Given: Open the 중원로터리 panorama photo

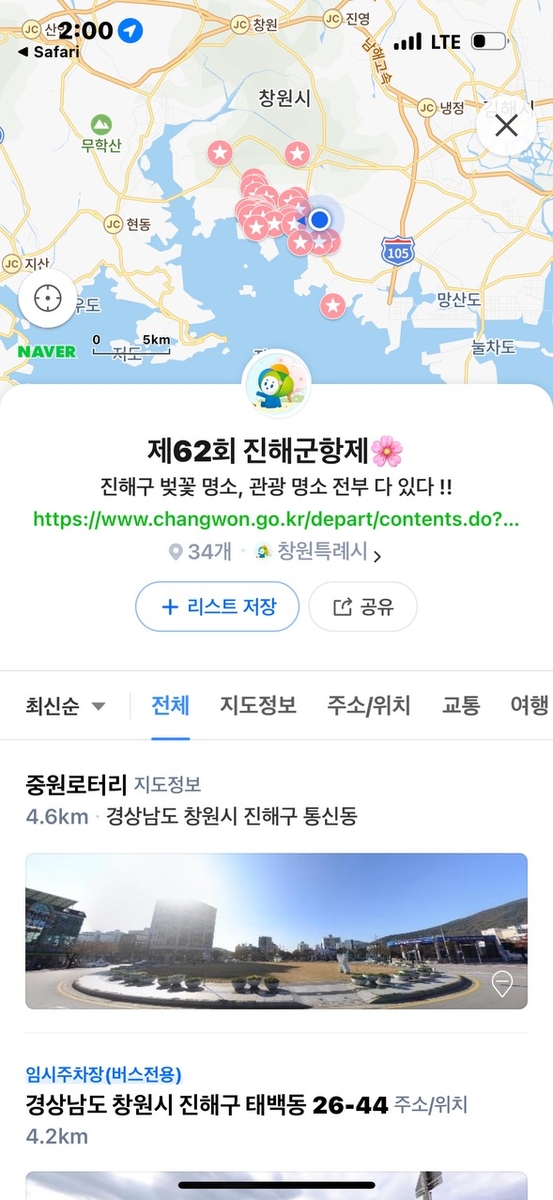Looking at the screenshot, I should pos(276,931).
